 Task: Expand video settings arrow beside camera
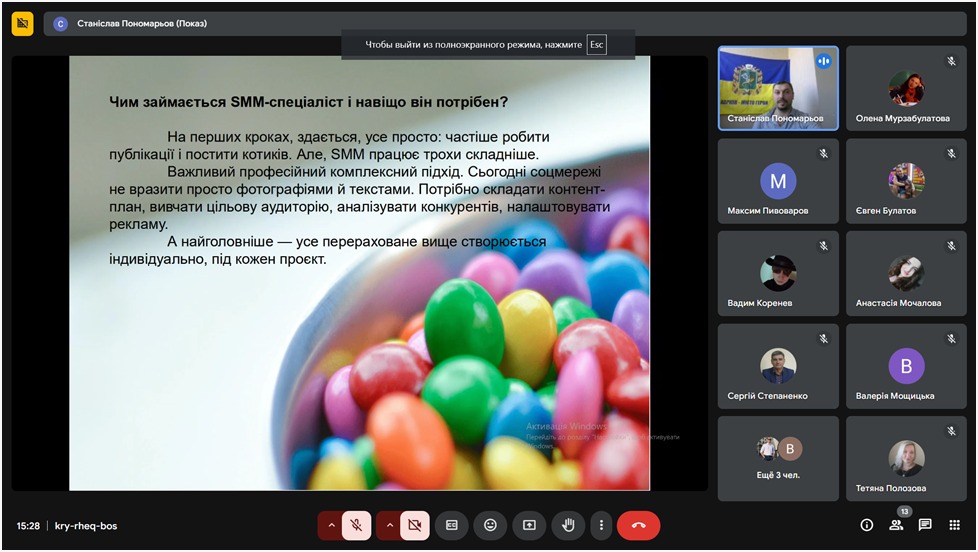tap(390, 525)
